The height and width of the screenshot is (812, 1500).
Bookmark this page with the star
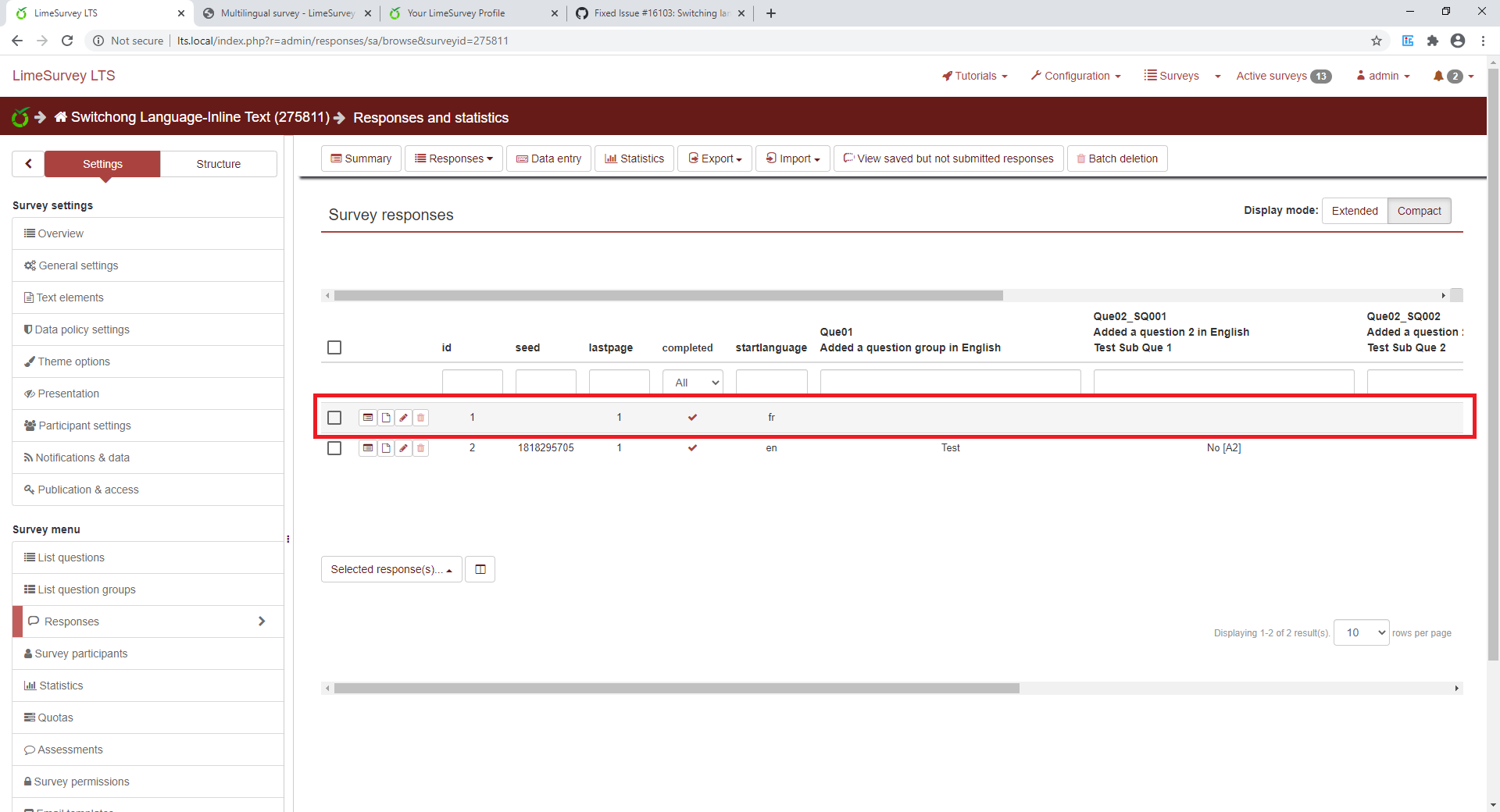(1377, 41)
